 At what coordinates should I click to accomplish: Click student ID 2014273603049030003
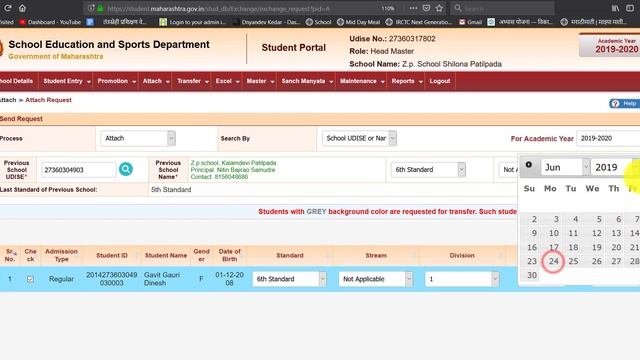click(x=111, y=279)
